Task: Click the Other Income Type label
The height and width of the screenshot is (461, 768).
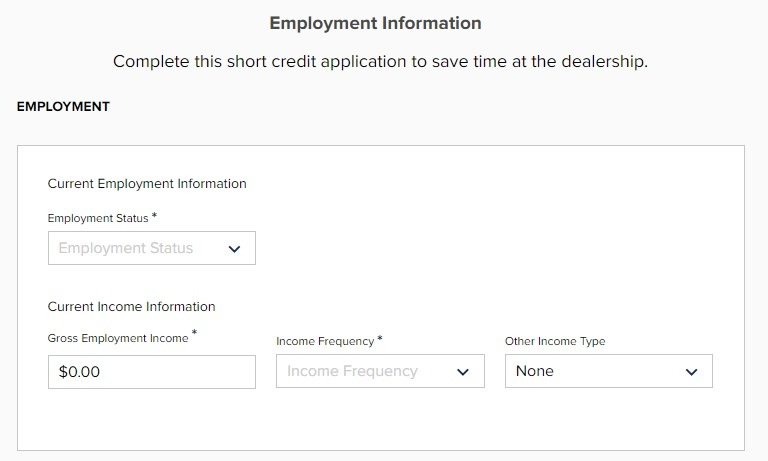Action: tap(555, 341)
